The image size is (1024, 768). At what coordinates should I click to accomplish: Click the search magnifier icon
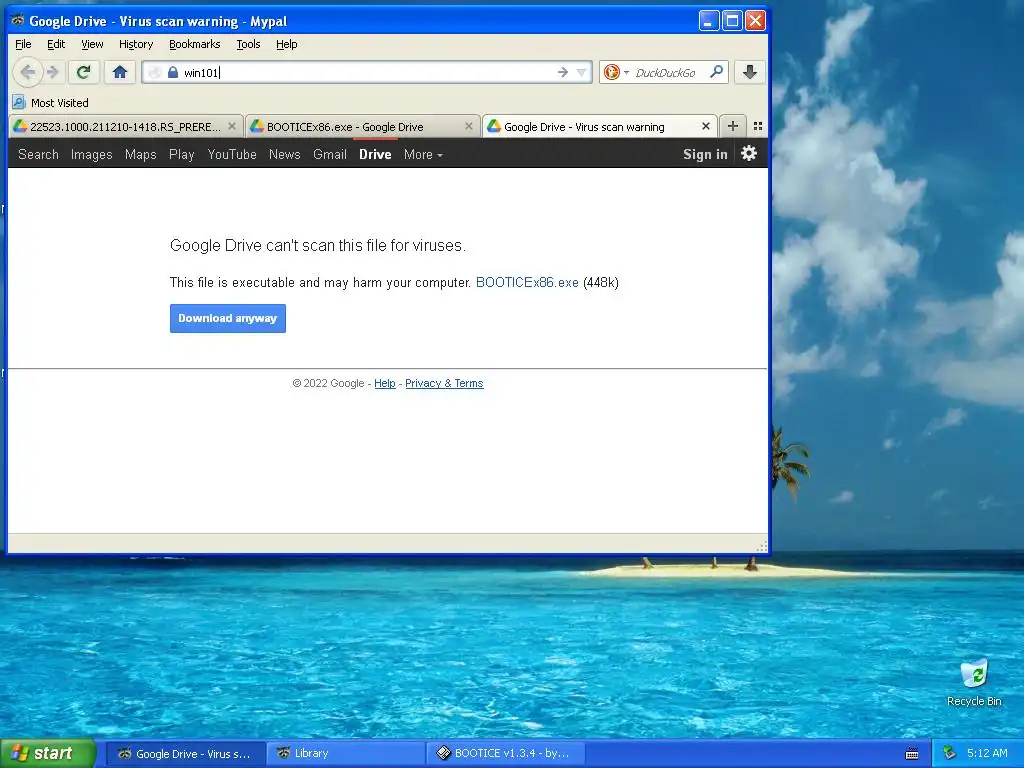pyautogui.click(x=716, y=72)
